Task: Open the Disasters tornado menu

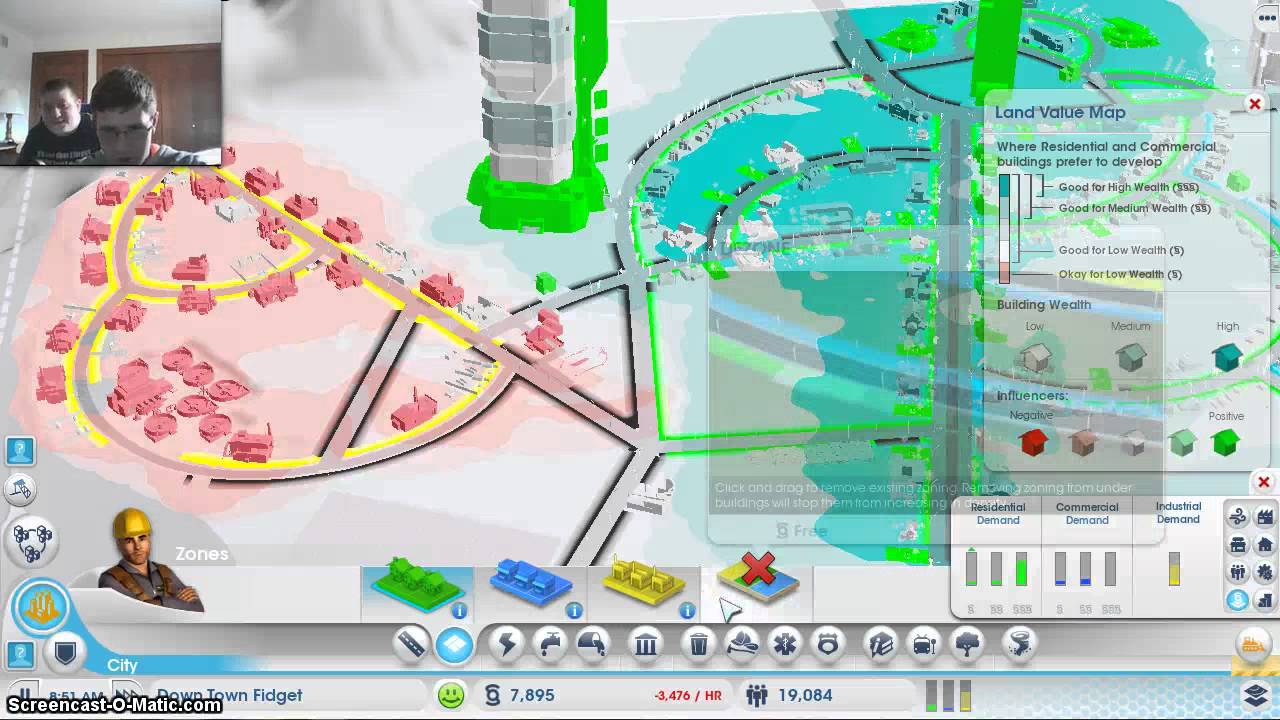Action: (x=1019, y=645)
